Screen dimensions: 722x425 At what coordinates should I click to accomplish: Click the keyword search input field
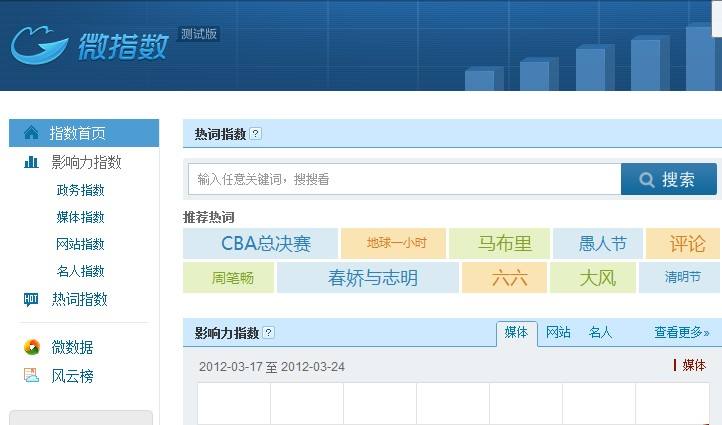click(x=404, y=179)
